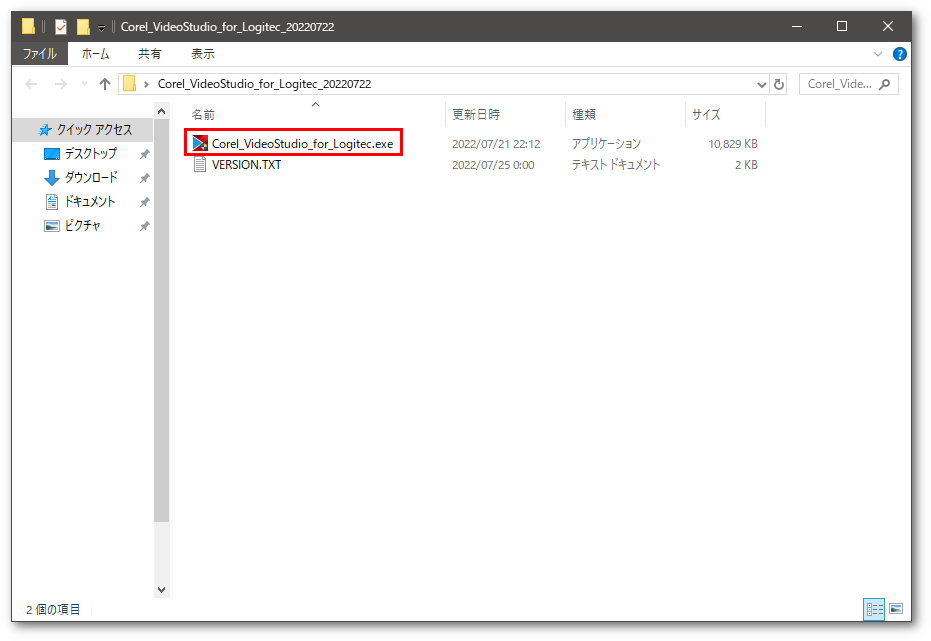Open デスクトップ in navigation pane
Viewport: 931px width, 641px height.
click(91, 154)
